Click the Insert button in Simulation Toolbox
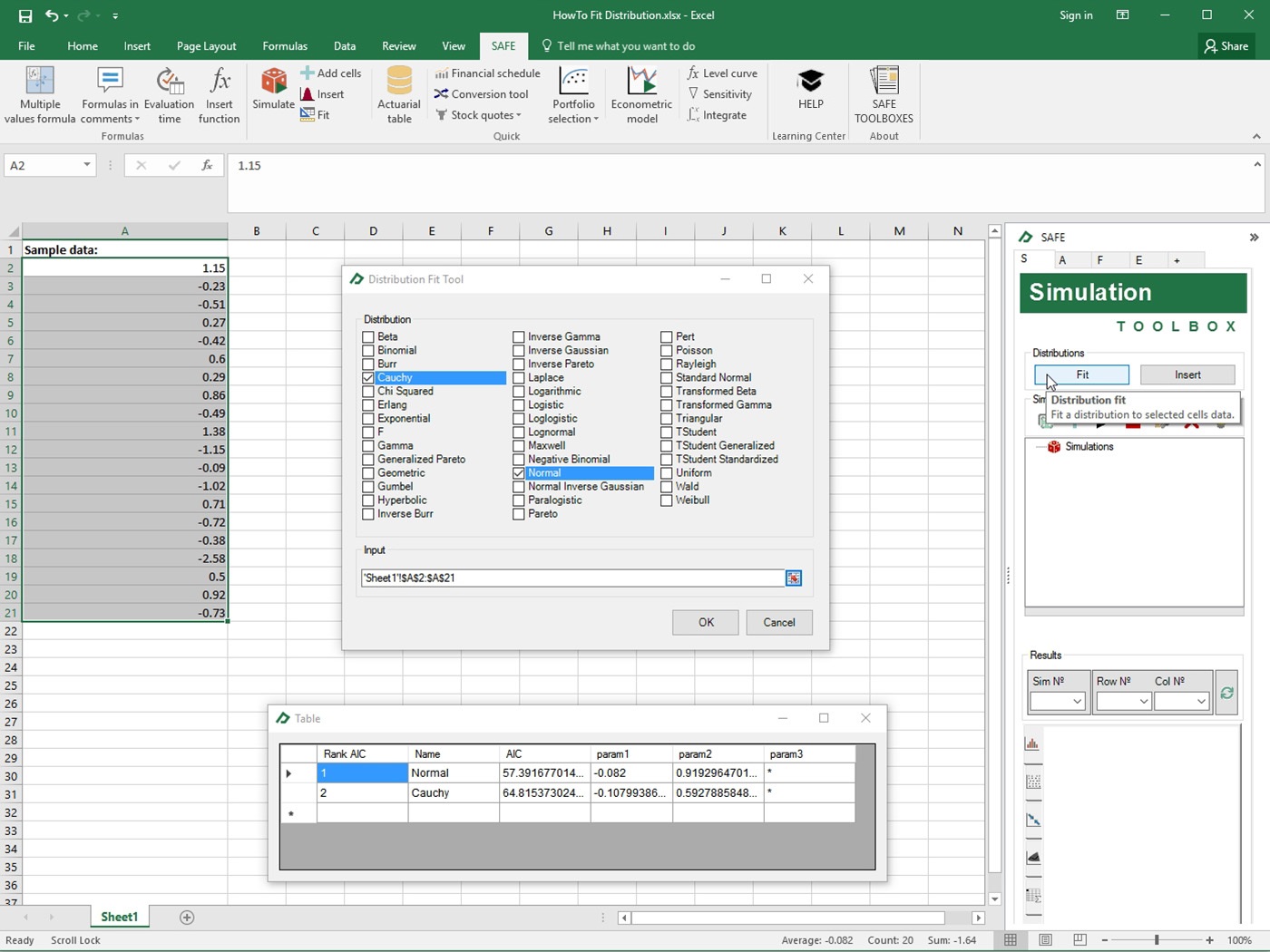This screenshot has height=952, width=1270. [1187, 374]
